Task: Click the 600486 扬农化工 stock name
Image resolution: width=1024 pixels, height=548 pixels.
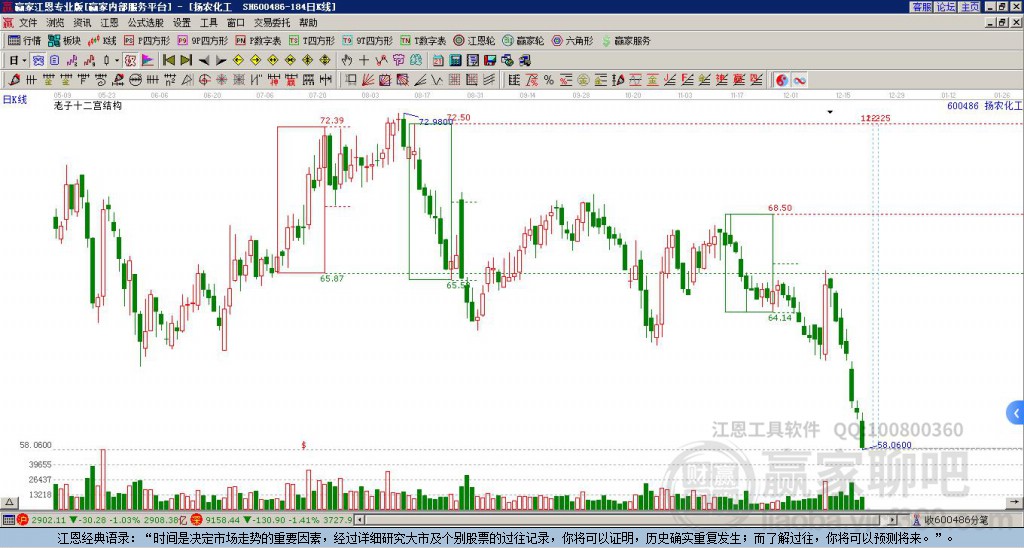Action: point(984,105)
